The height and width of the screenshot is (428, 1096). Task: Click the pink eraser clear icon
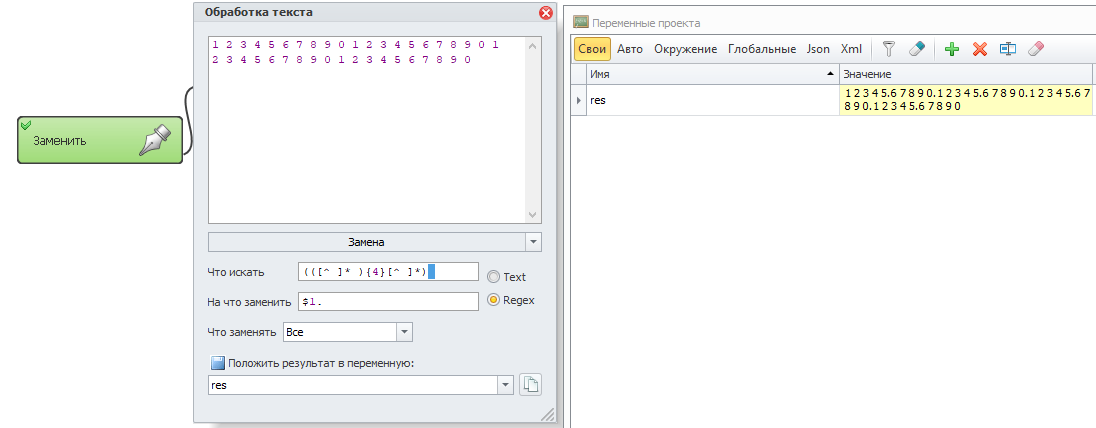coord(1036,49)
